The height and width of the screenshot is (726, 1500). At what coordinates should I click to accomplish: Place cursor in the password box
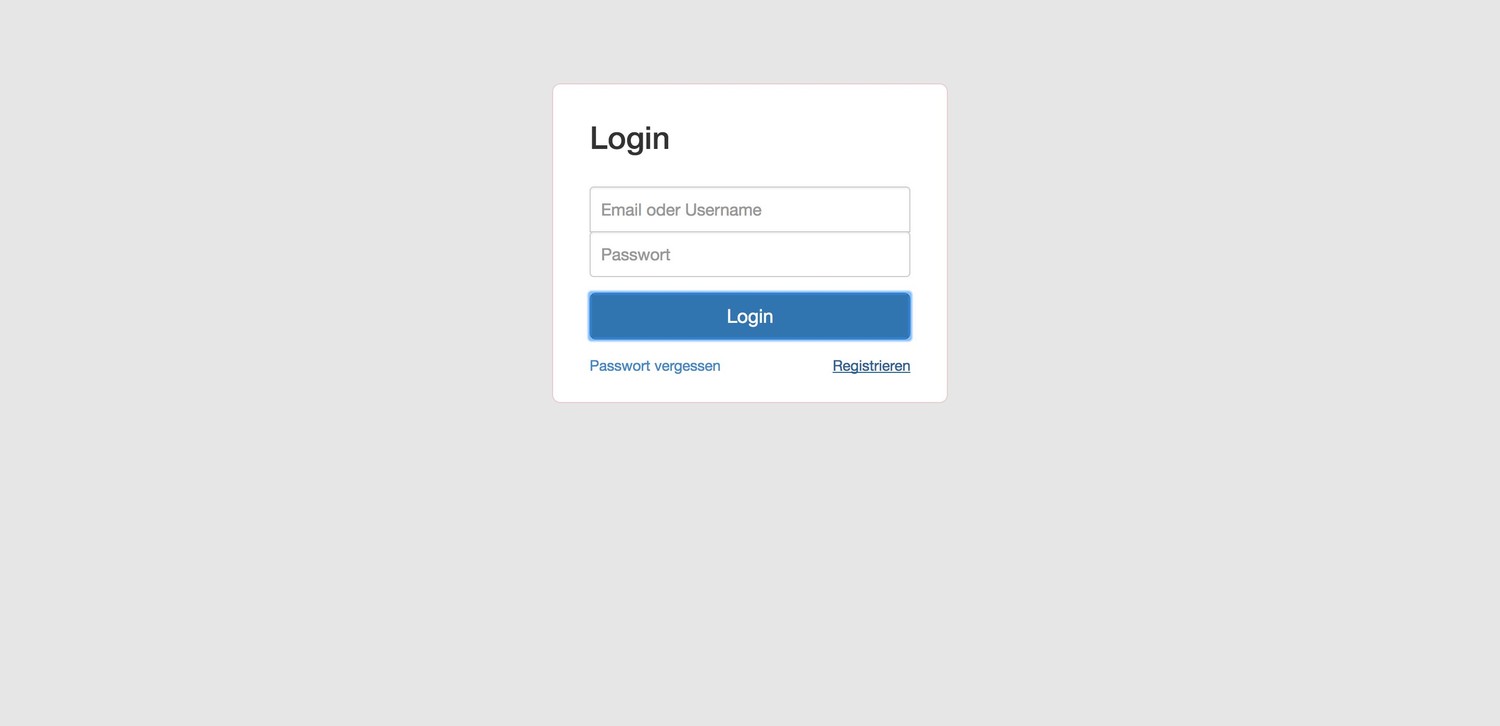click(750, 254)
